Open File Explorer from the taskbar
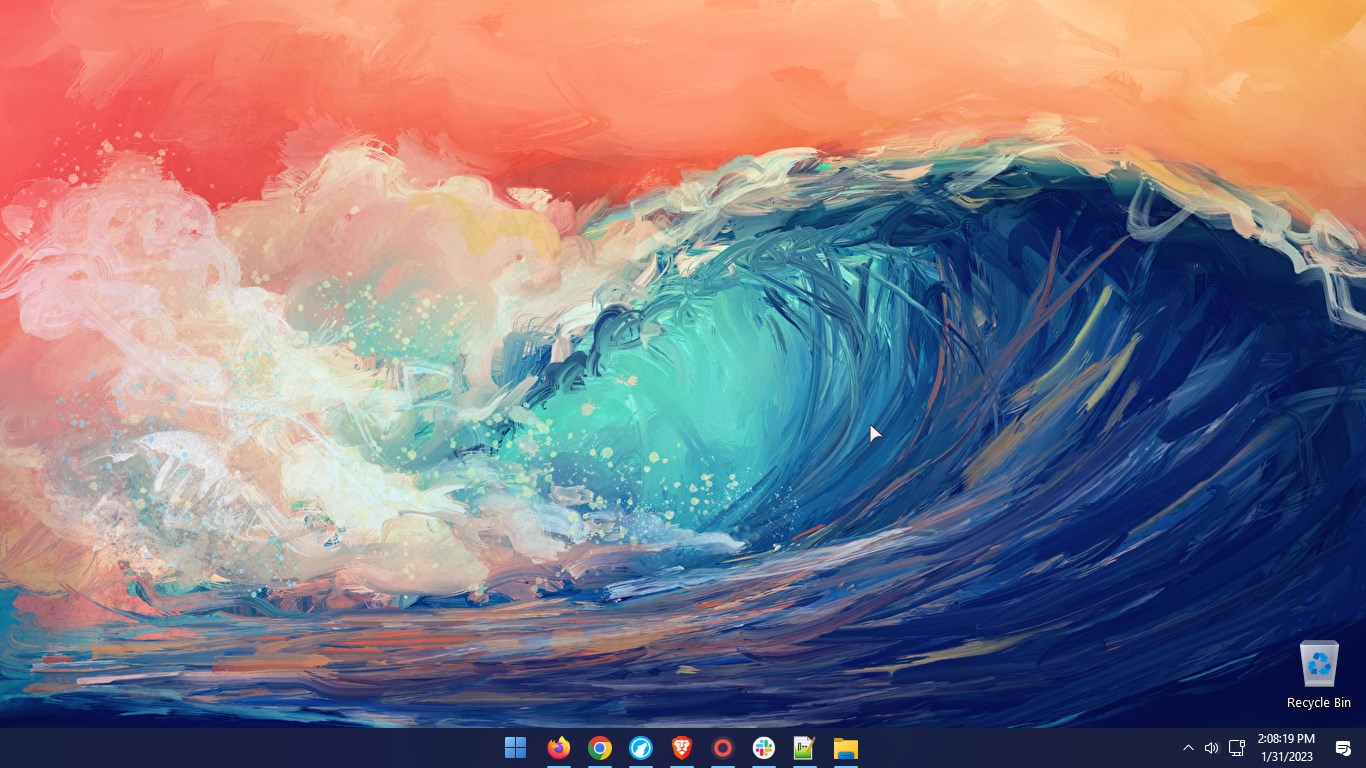 coord(846,748)
